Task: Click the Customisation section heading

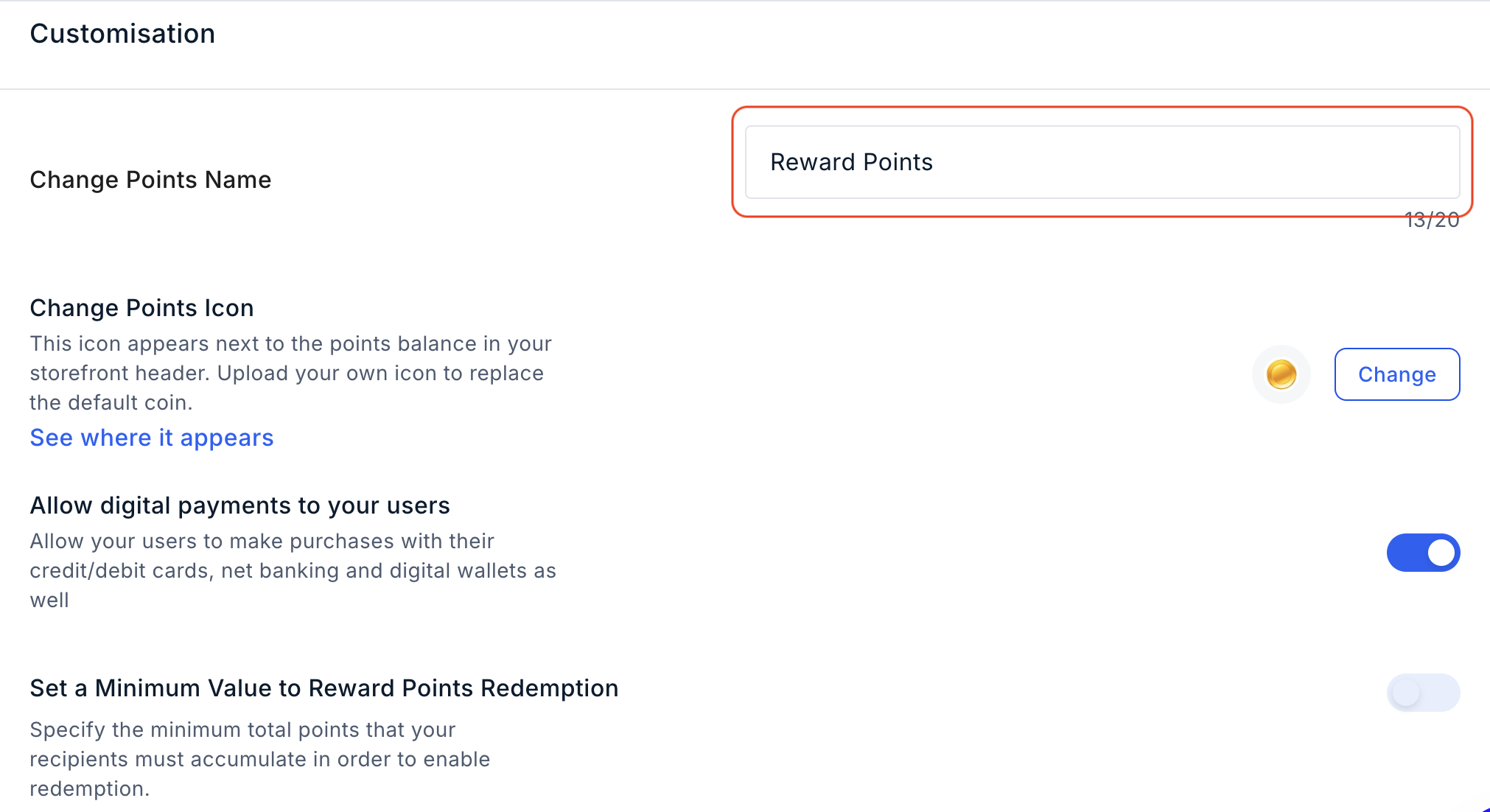Action: click(122, 33)
